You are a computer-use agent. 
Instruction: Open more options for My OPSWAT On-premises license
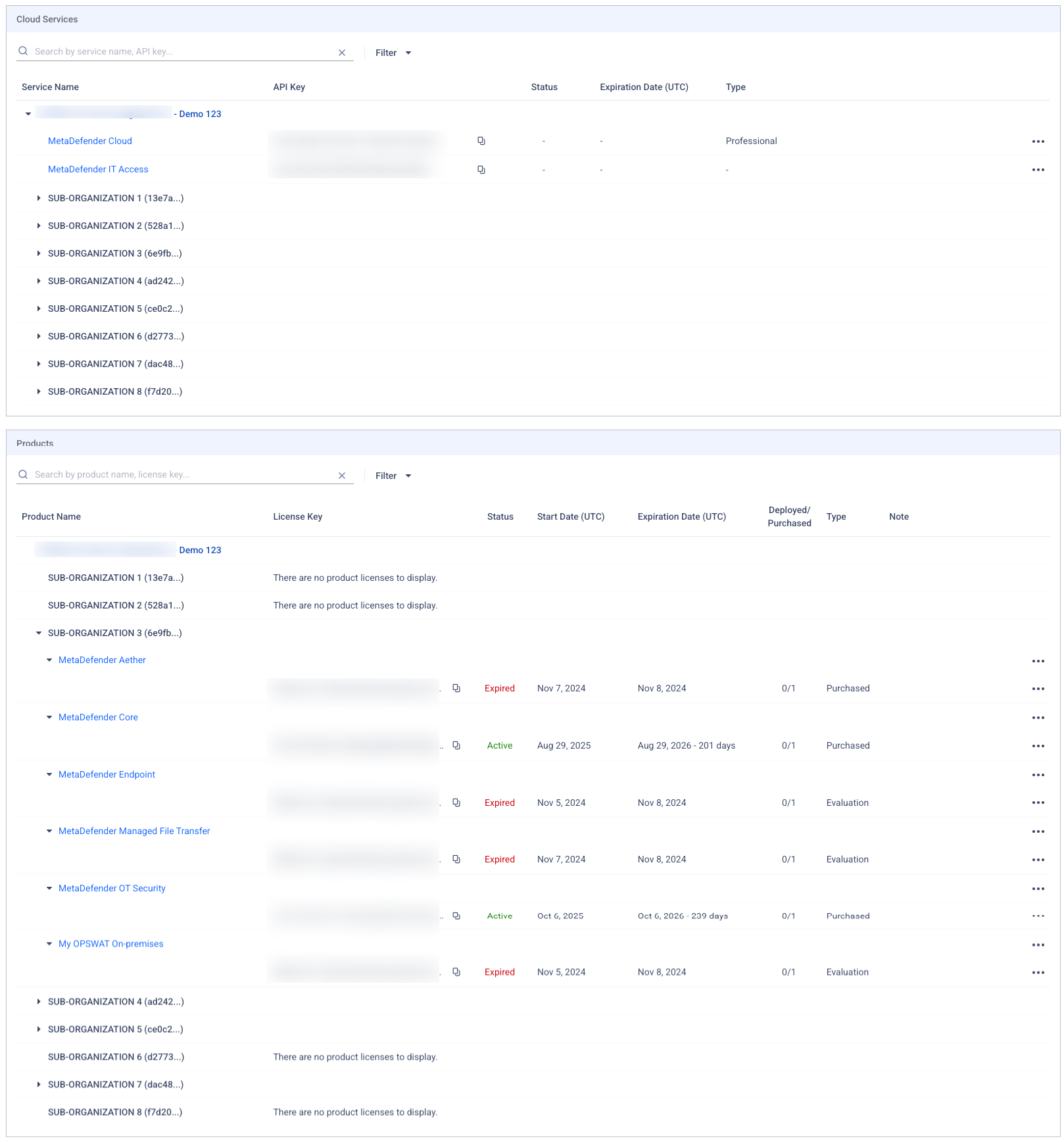pyautogui.click(x=1038, y=972)
